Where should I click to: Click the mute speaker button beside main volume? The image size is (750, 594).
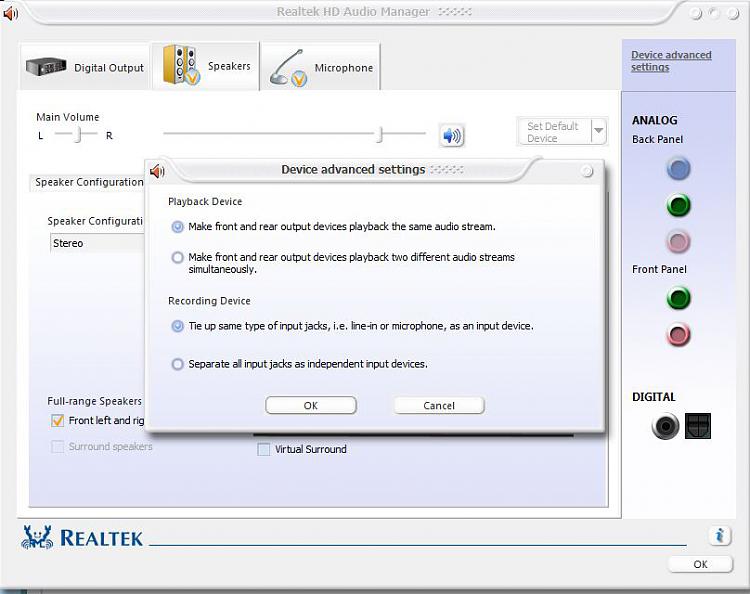[x=452, y=136]
